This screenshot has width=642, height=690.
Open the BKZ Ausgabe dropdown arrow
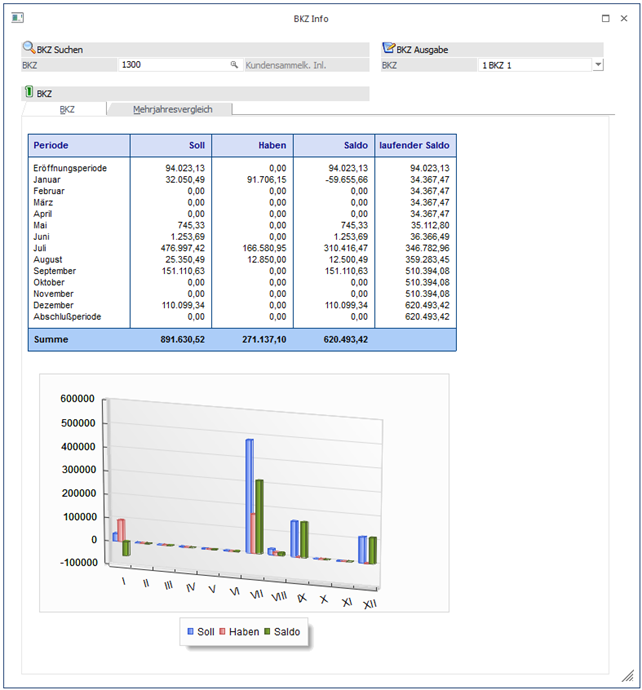point(598,65)
